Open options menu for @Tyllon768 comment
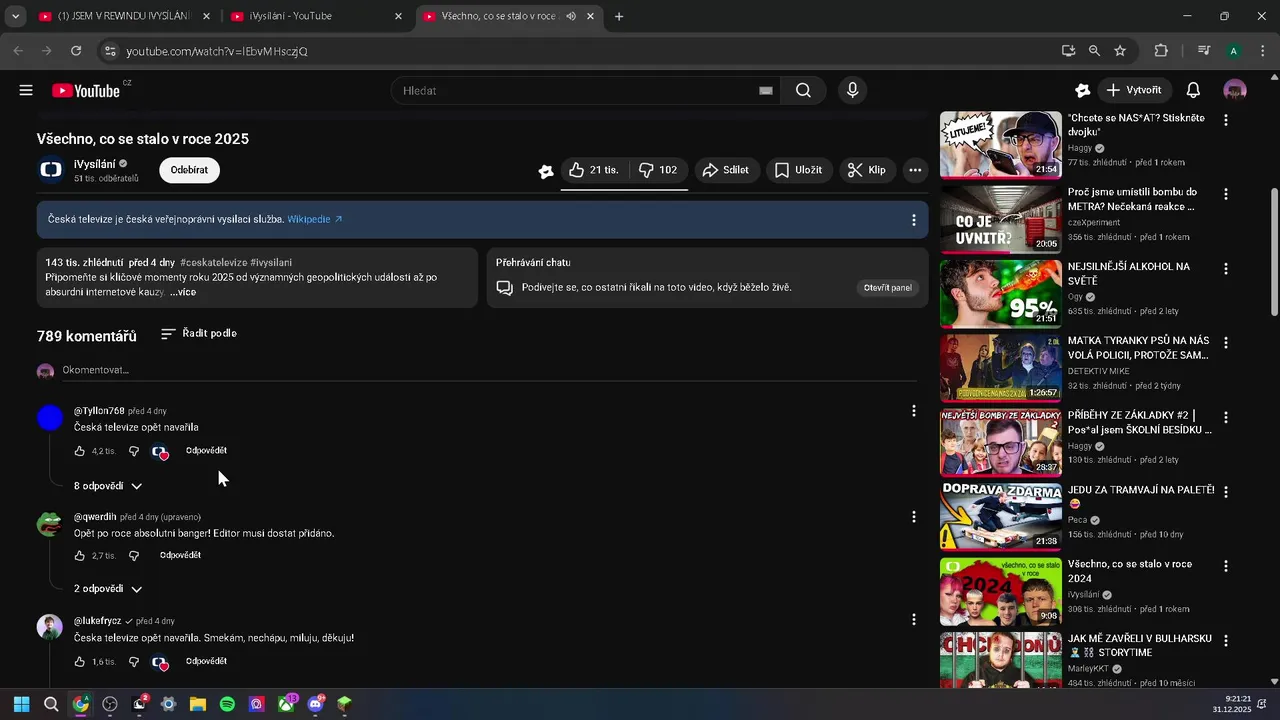The height and width of the screenshot is (720, 1280). pyautogui.click(x=913, y=411)
